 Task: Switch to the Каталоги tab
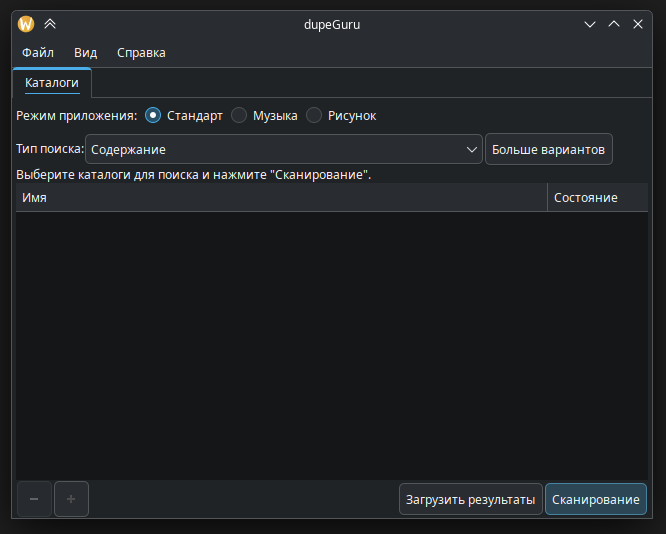click(x=52, y=83)
